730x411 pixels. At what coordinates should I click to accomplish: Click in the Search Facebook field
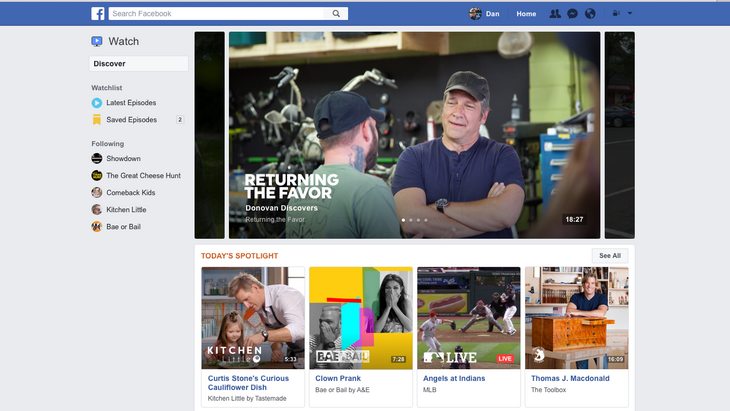(220, 14)
